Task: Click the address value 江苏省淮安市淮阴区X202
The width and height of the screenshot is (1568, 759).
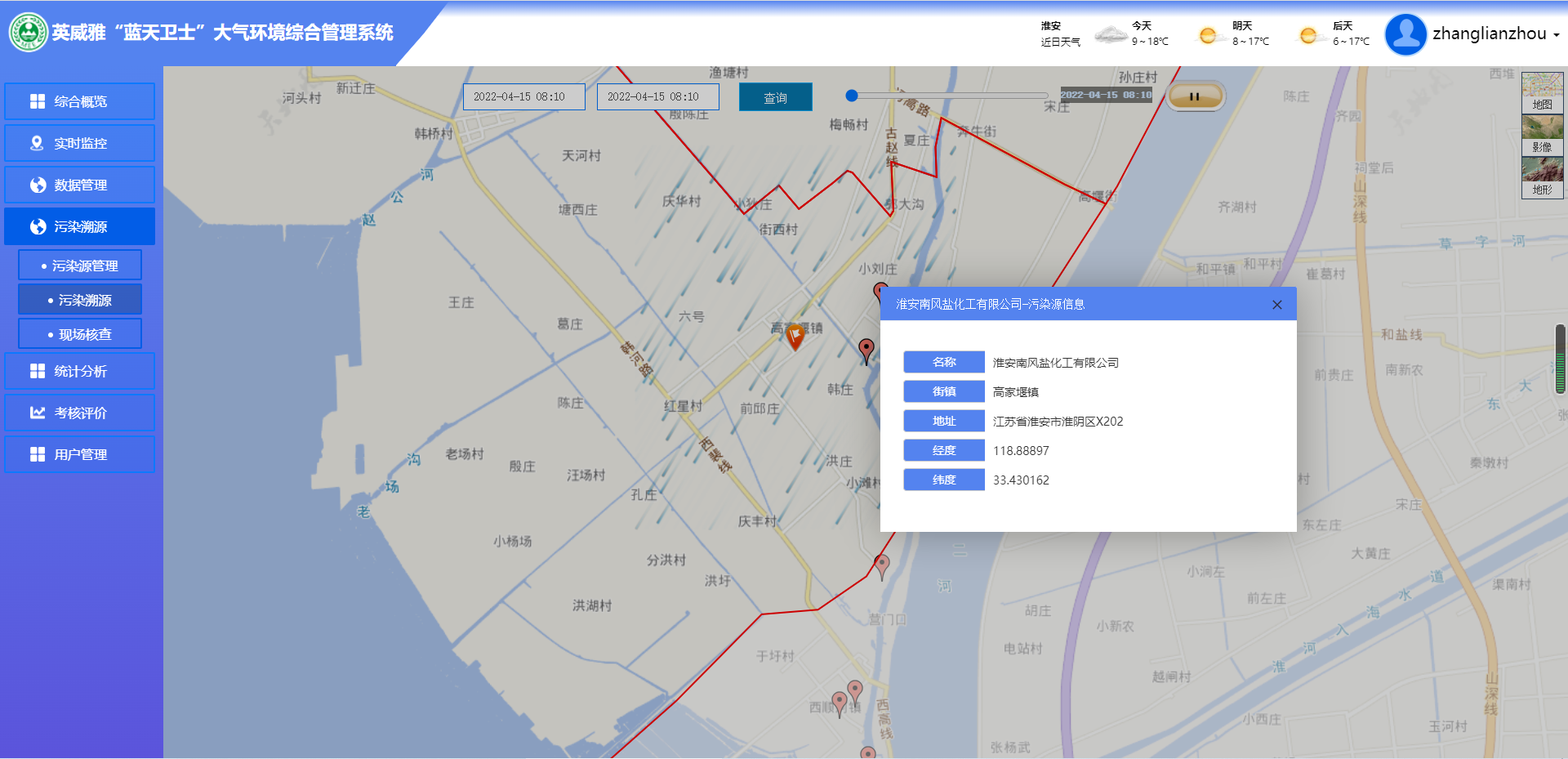Action: click(x=1058, y=422)
